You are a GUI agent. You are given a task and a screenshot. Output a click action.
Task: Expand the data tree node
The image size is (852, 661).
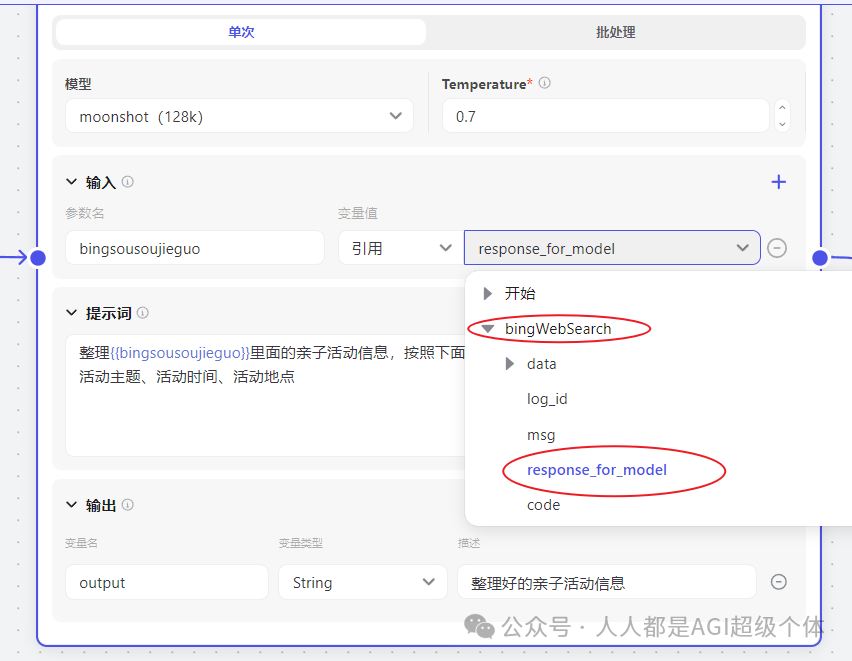[x=510, y=364]
